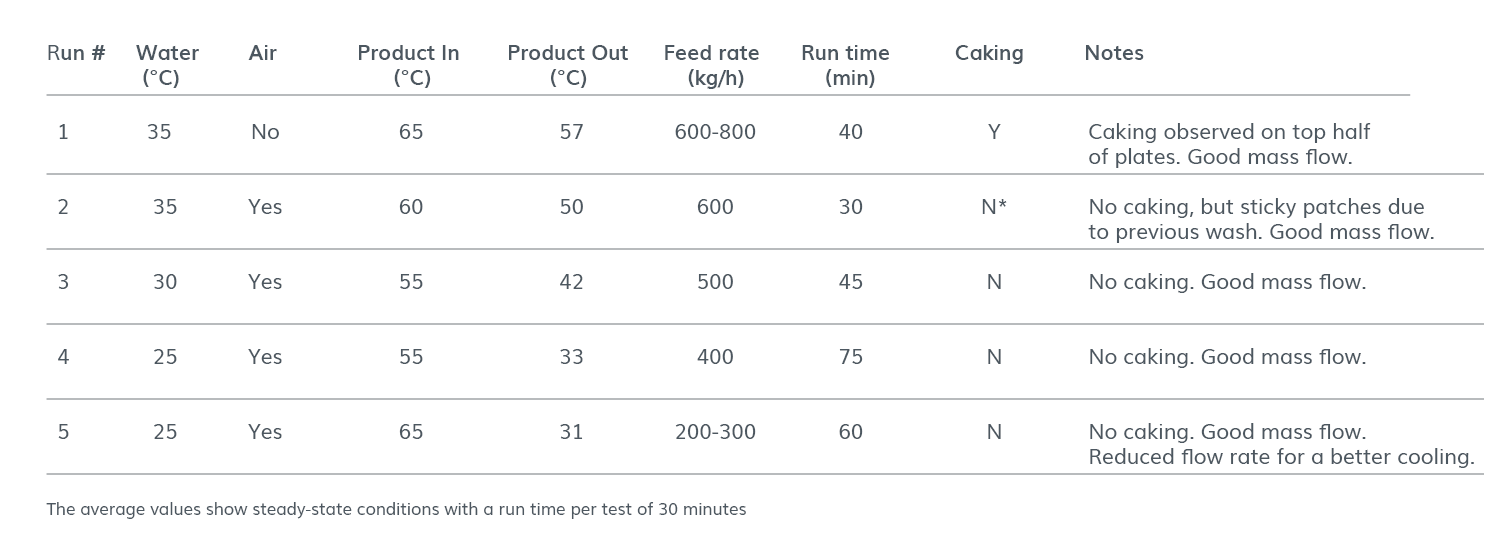Click the "Run time (min)" column header

845,65
